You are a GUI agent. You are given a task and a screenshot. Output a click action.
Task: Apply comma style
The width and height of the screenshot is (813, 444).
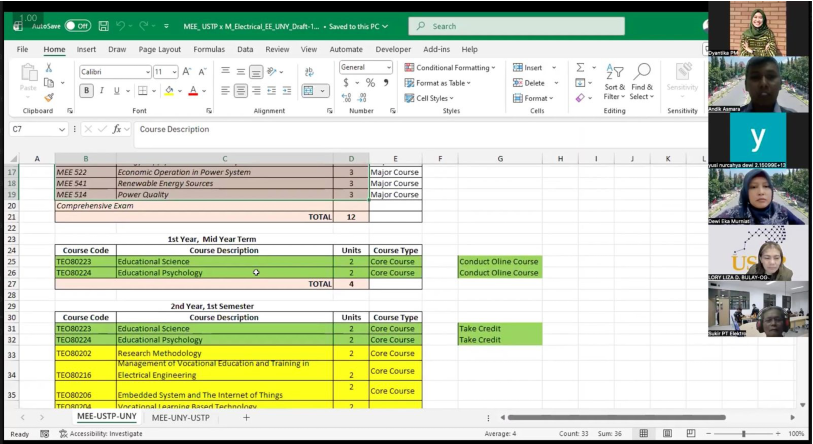pyautogui.click(x=386, y=82)
